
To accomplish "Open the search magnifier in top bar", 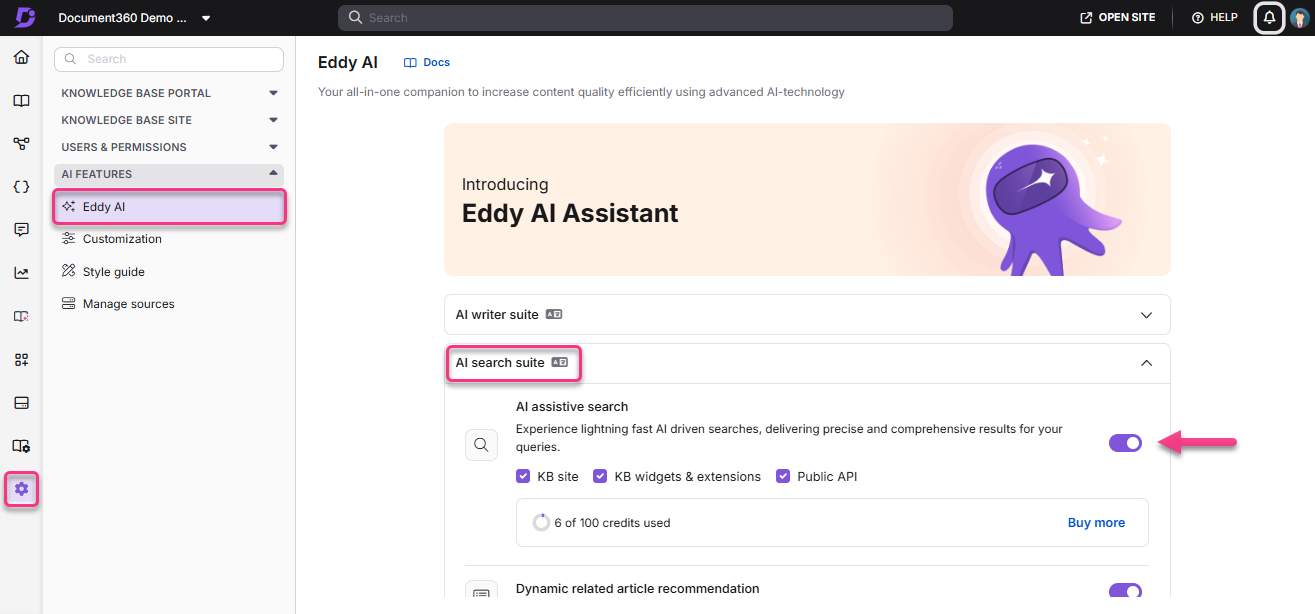I will click(x=355, y=17).
